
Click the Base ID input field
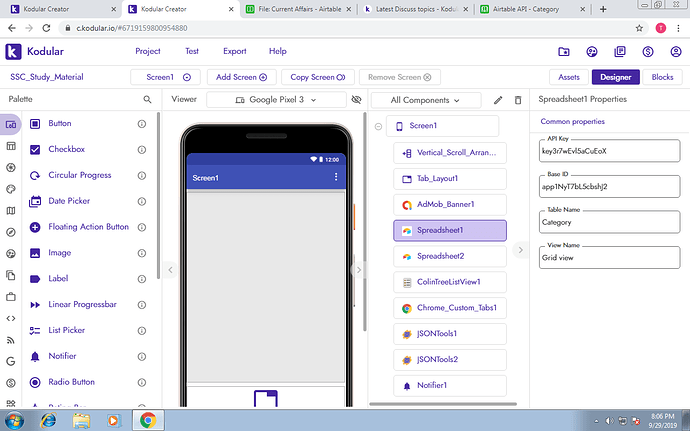coord(609,187)
